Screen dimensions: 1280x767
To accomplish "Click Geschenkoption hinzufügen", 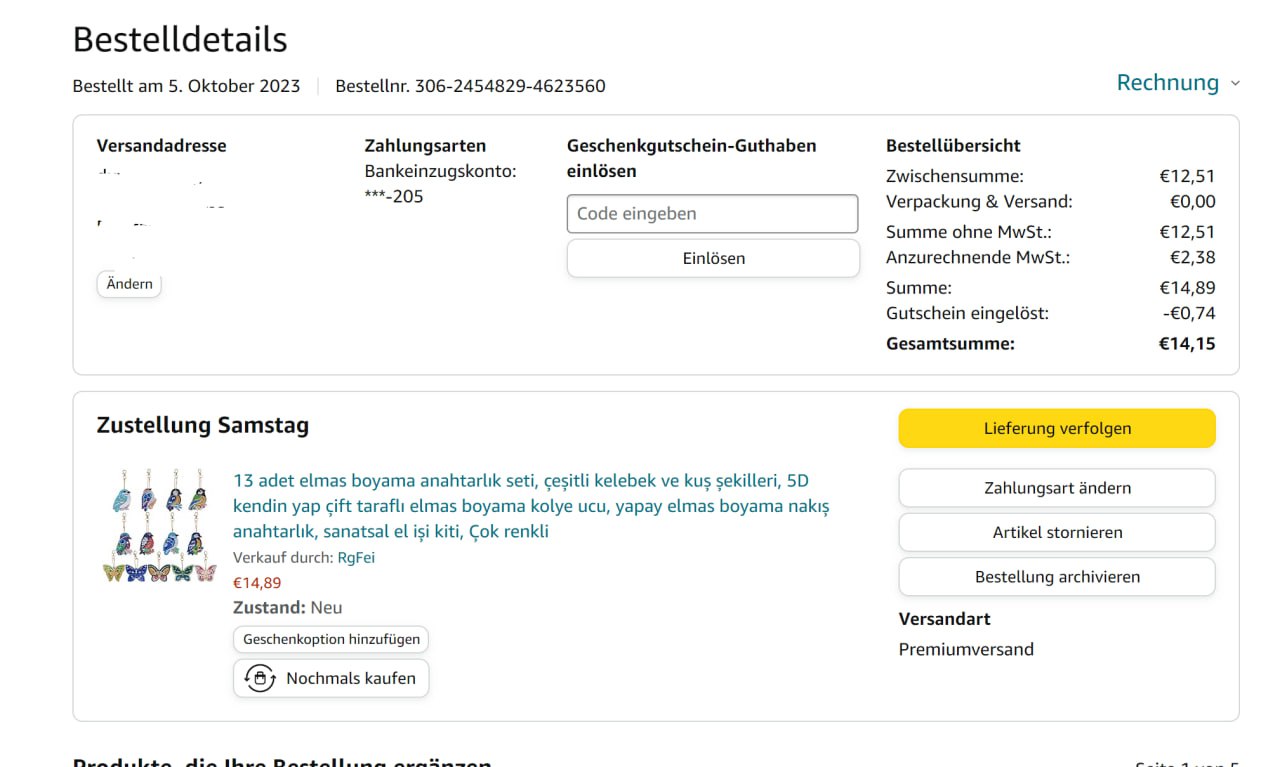I will pyautogui.click(x=331, y=639).
